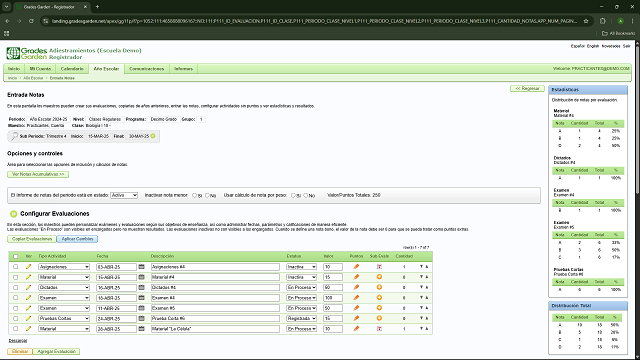Open the Año Escolar menu tab
This screenshot has height=360, width=640.
106,69
